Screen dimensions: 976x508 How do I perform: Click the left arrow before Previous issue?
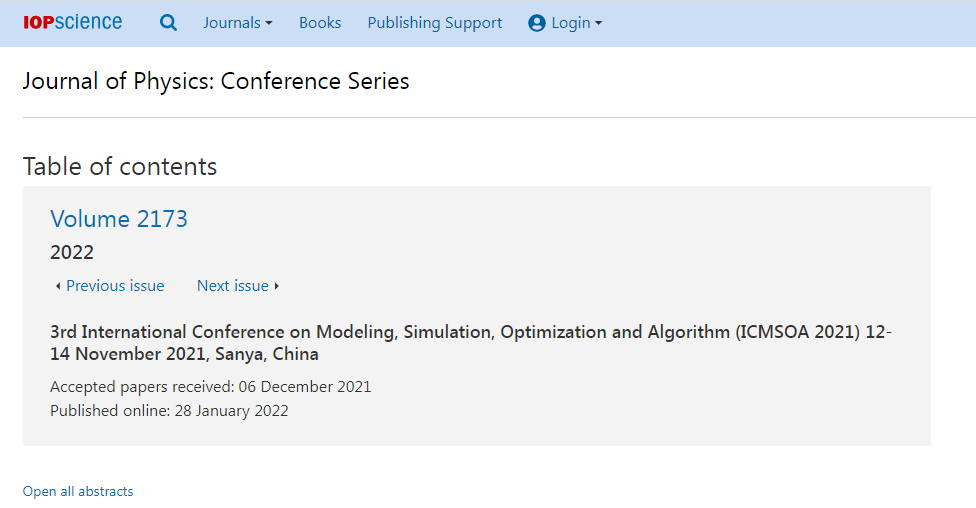(x=58, y=286)
